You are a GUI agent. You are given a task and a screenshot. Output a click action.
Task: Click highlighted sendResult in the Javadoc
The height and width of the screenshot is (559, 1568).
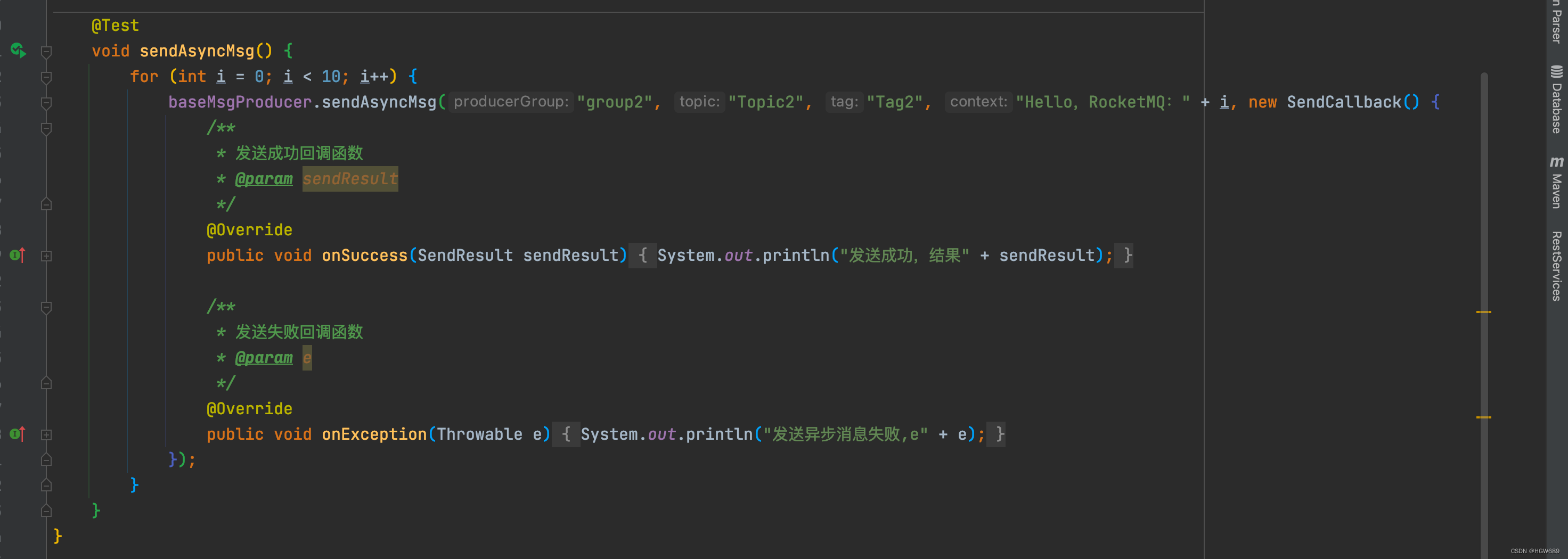350,179
